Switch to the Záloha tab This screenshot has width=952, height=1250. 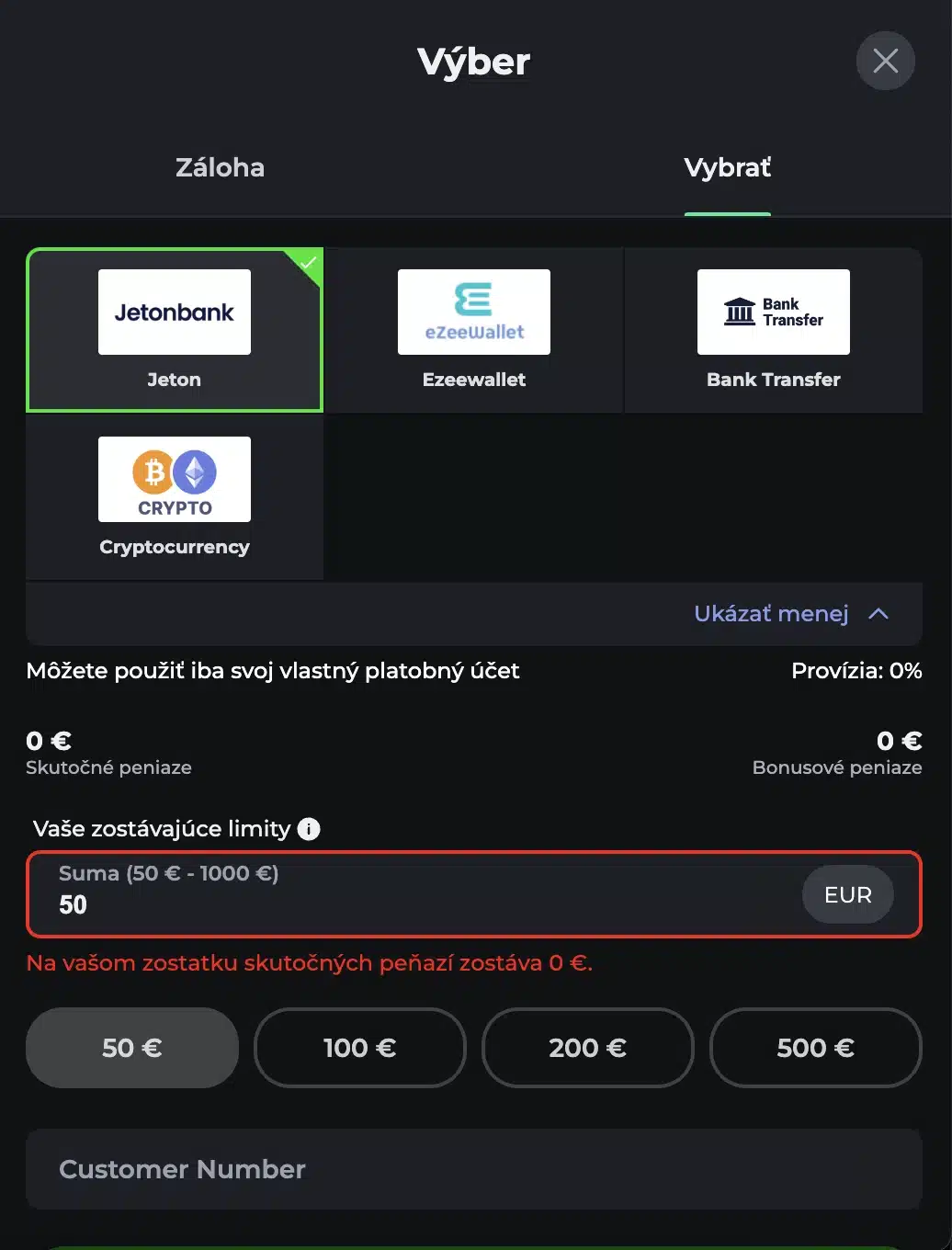221,167
